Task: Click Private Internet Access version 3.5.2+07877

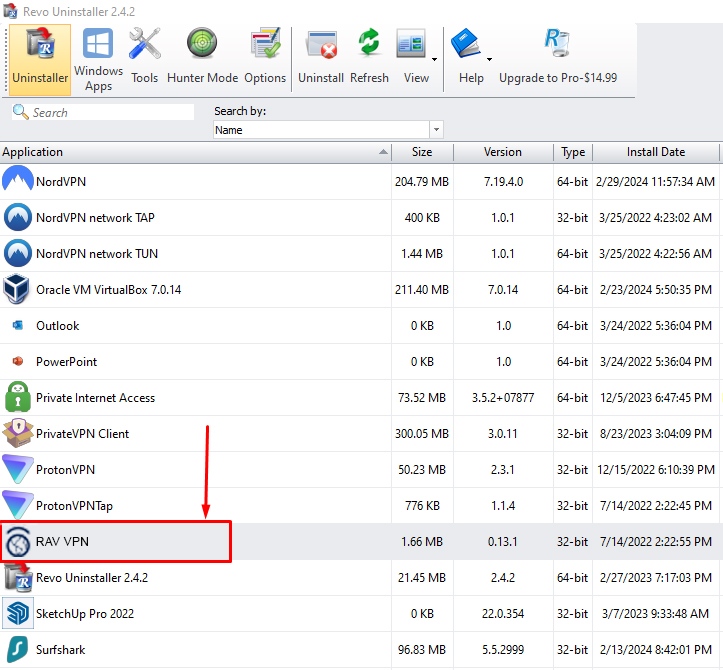Action: pos(503,397)
